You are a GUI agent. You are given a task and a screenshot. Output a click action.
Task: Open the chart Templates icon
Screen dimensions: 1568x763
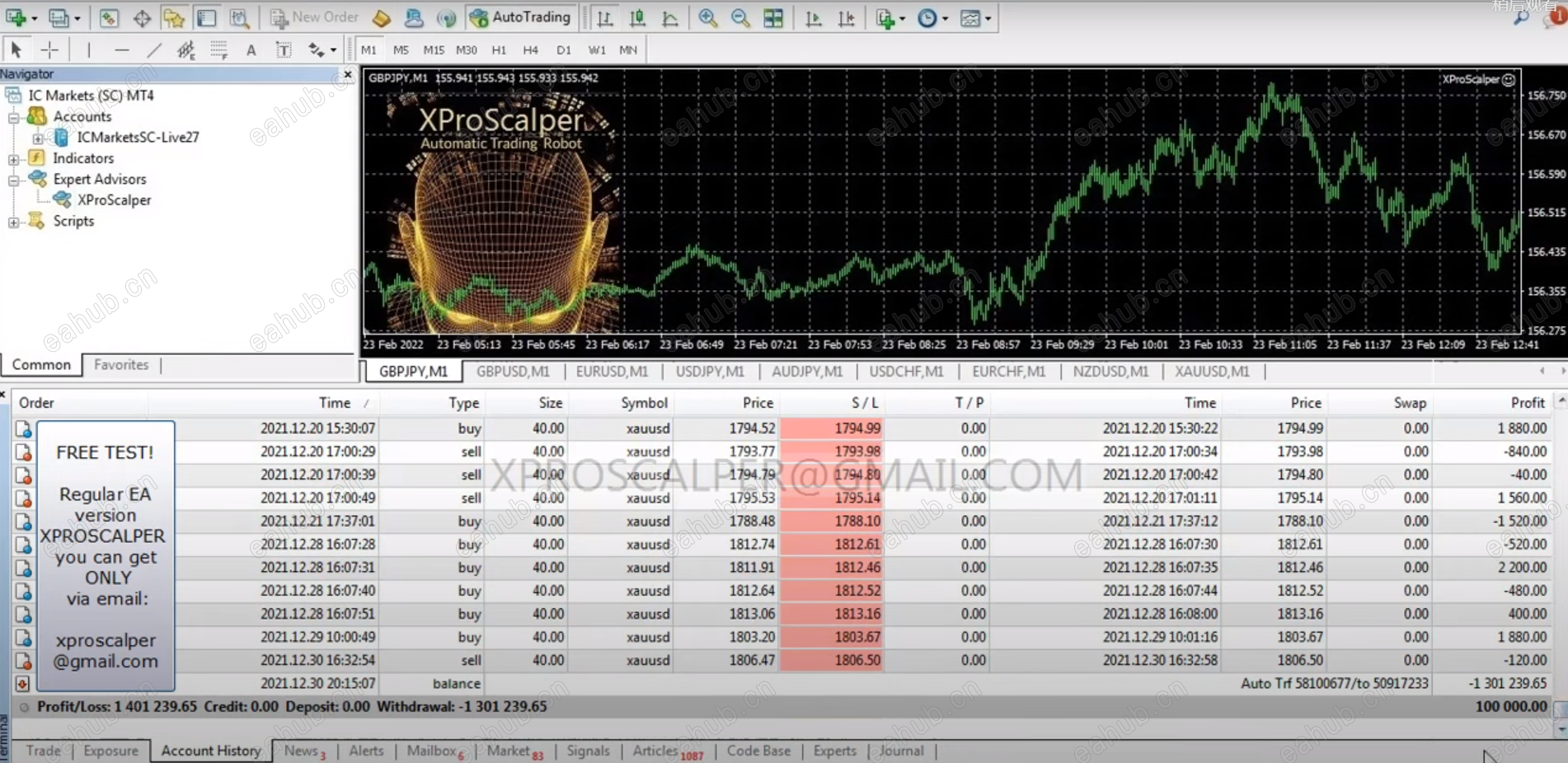pos(969,18)
